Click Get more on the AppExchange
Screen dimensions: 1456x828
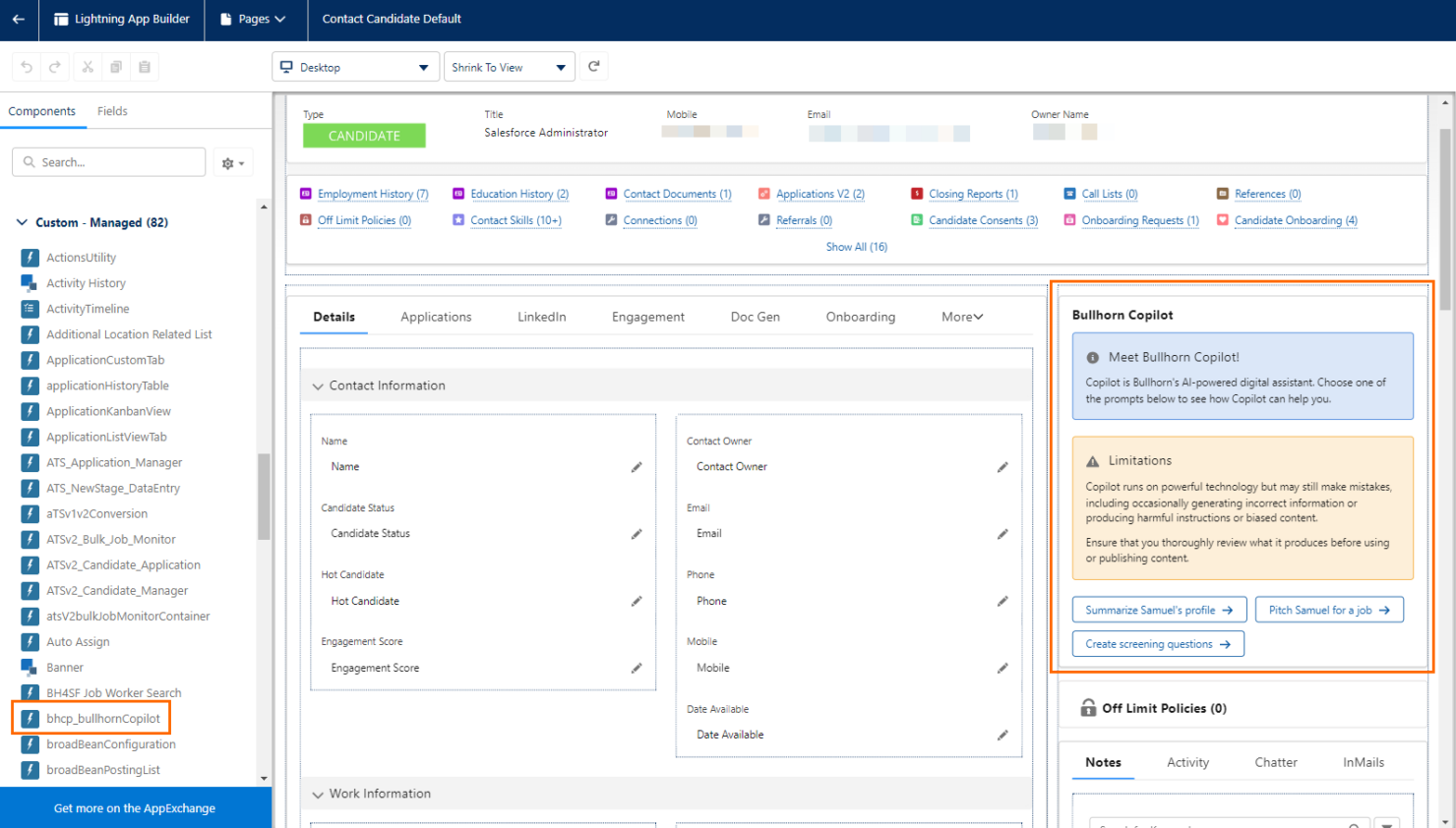[x=136, y=807]
